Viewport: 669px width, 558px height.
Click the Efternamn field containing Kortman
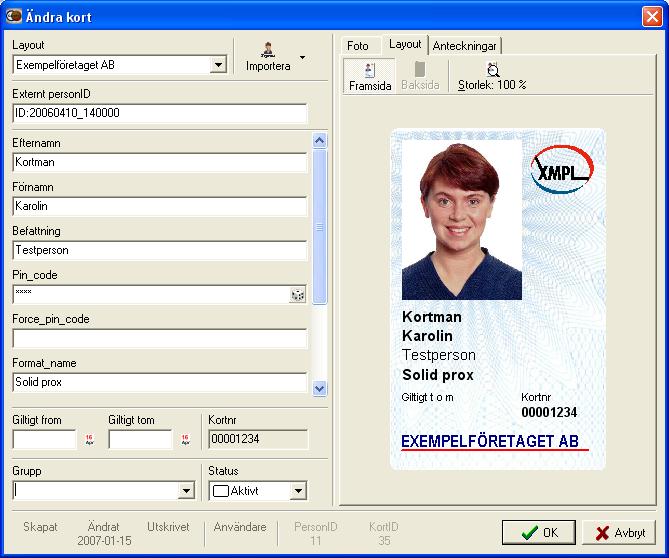pos(160,162)
